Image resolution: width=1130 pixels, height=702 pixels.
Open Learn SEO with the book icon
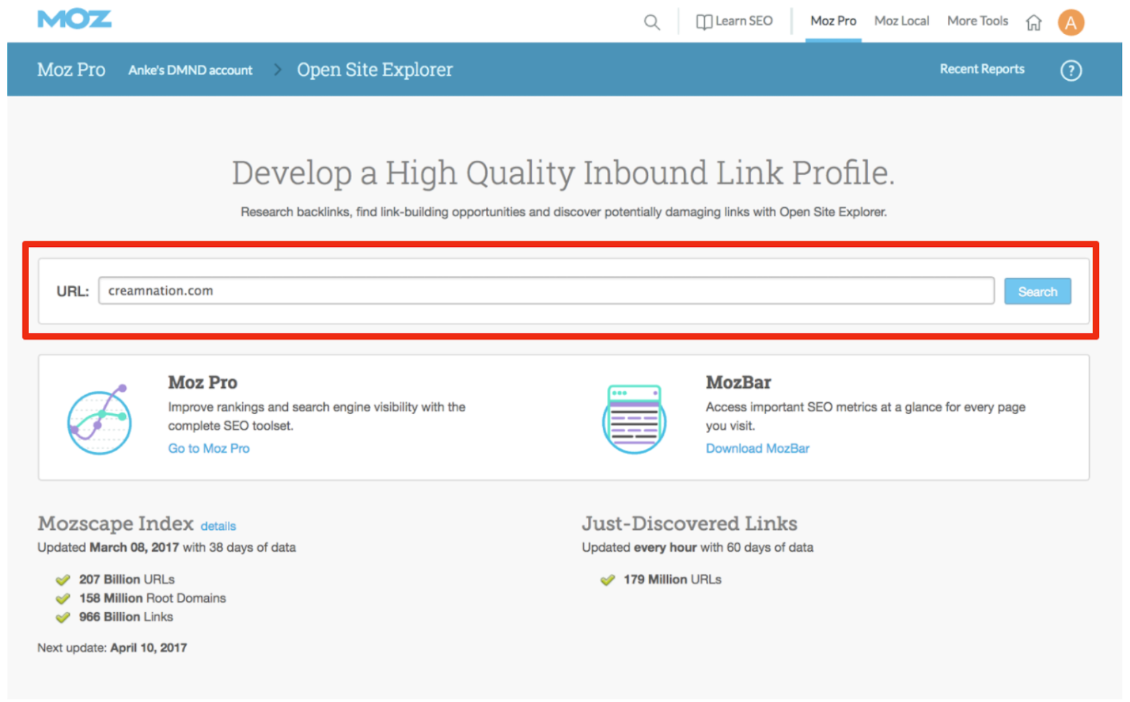click(734, 21)
